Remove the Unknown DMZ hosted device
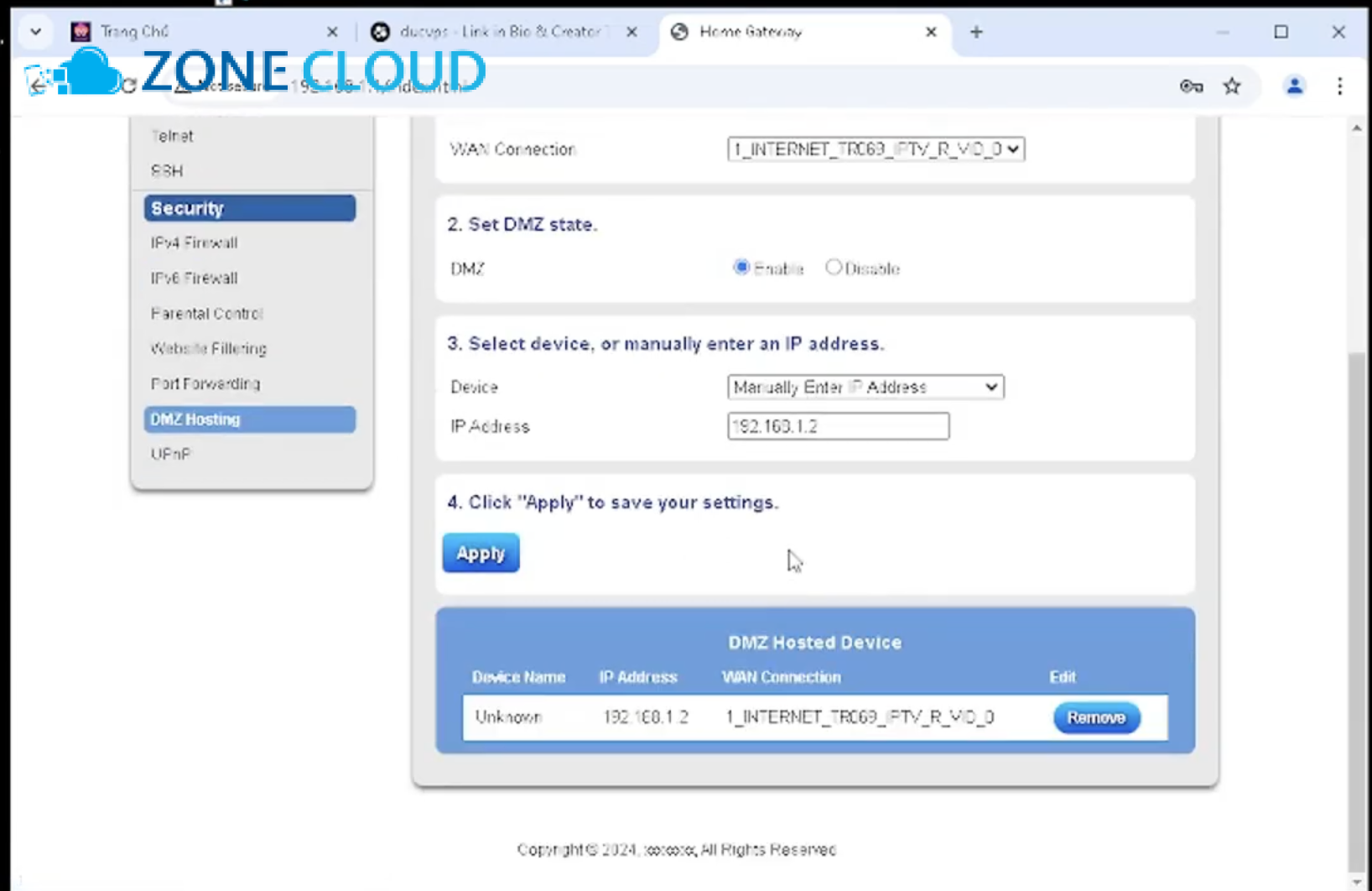 click(1097, 717)
